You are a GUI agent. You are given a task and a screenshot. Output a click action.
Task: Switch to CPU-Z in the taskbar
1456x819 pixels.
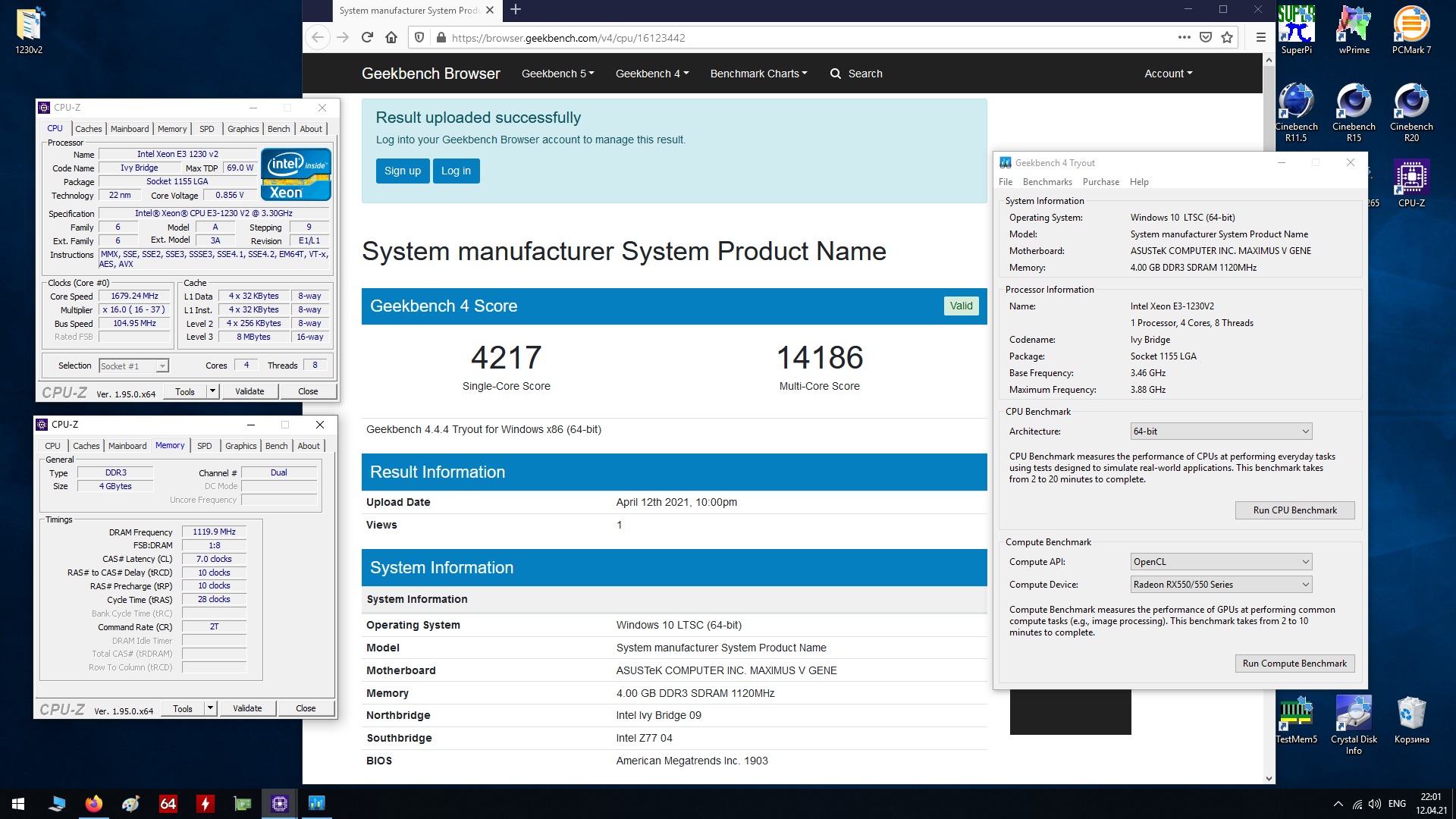click(279, 804)
